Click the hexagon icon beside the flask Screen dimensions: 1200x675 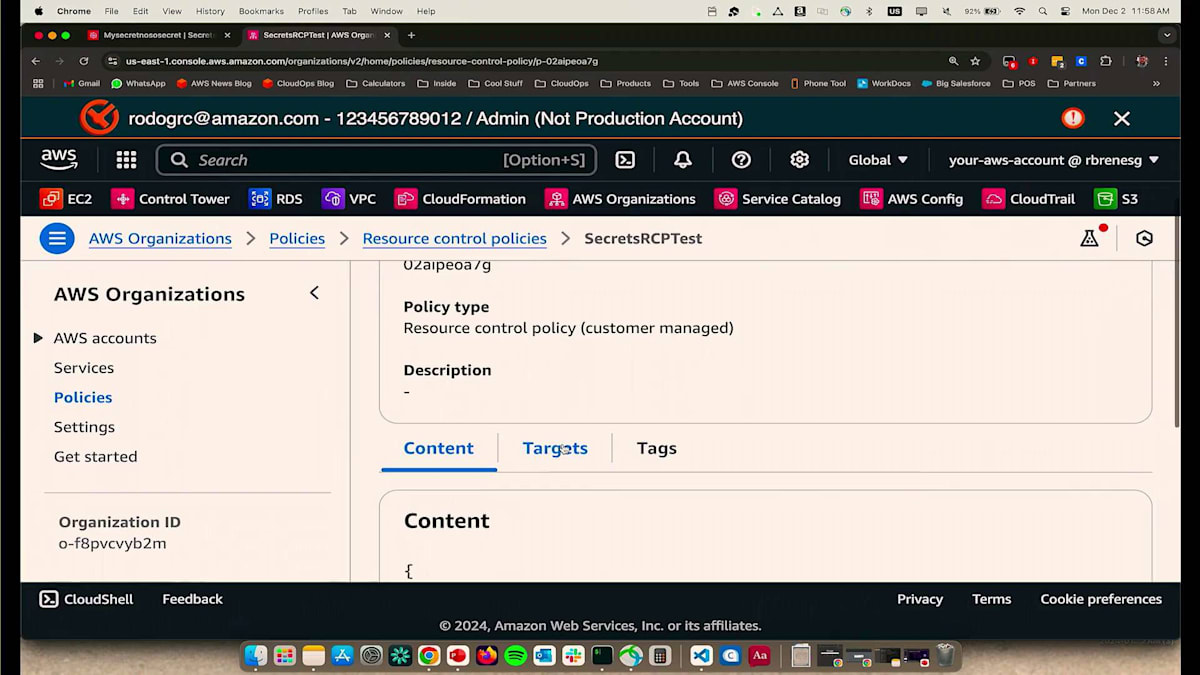pyautogui.click(x=1145, y=238)
